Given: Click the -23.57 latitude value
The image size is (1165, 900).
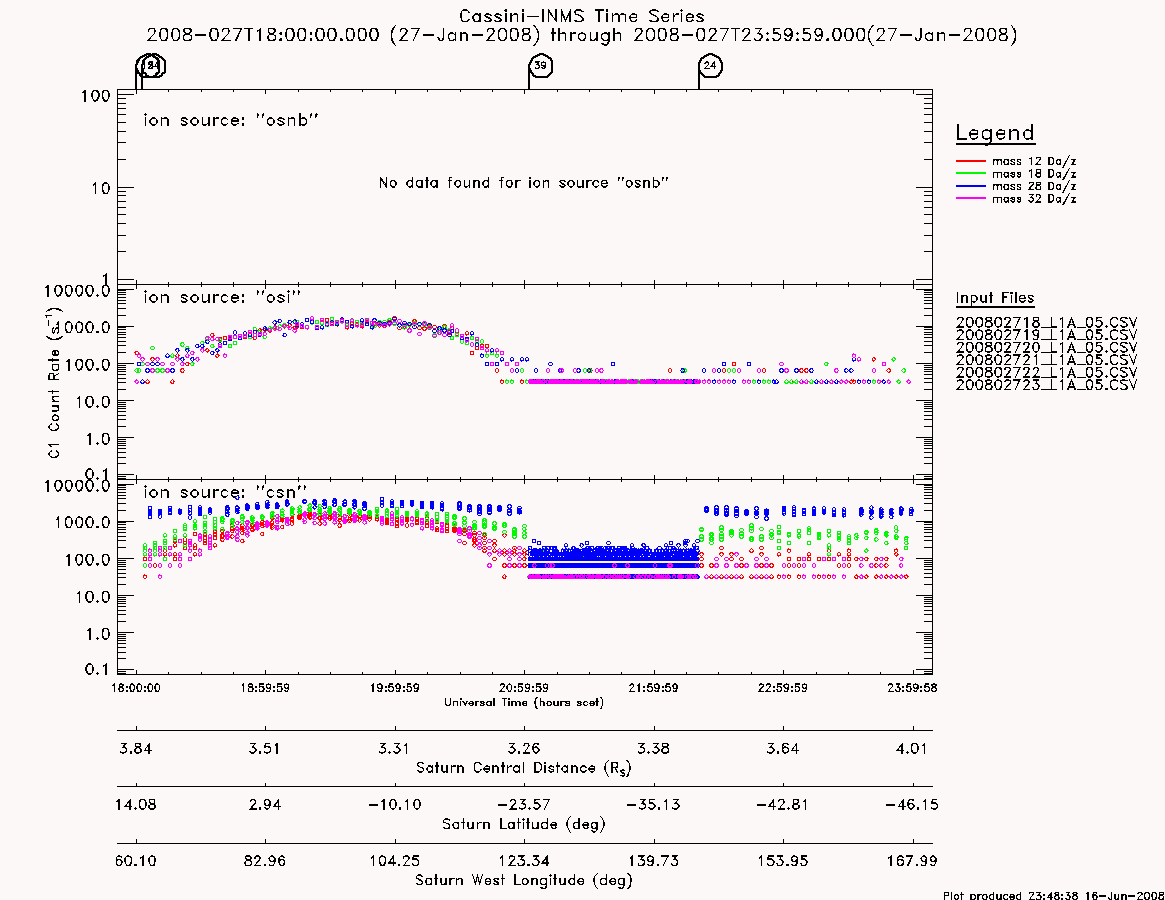Looking at the screenshot, I should (524, 805).
